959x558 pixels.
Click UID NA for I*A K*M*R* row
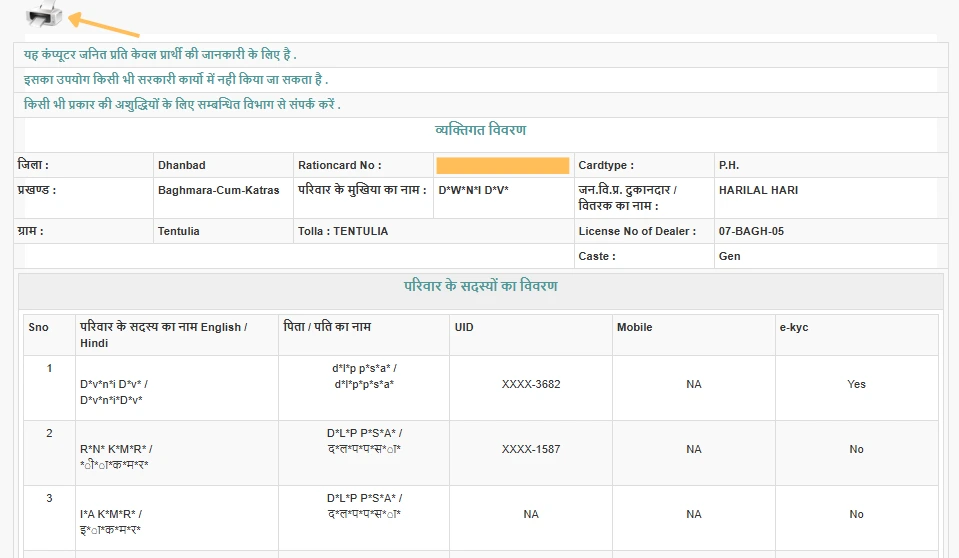[x=531, y=514]
